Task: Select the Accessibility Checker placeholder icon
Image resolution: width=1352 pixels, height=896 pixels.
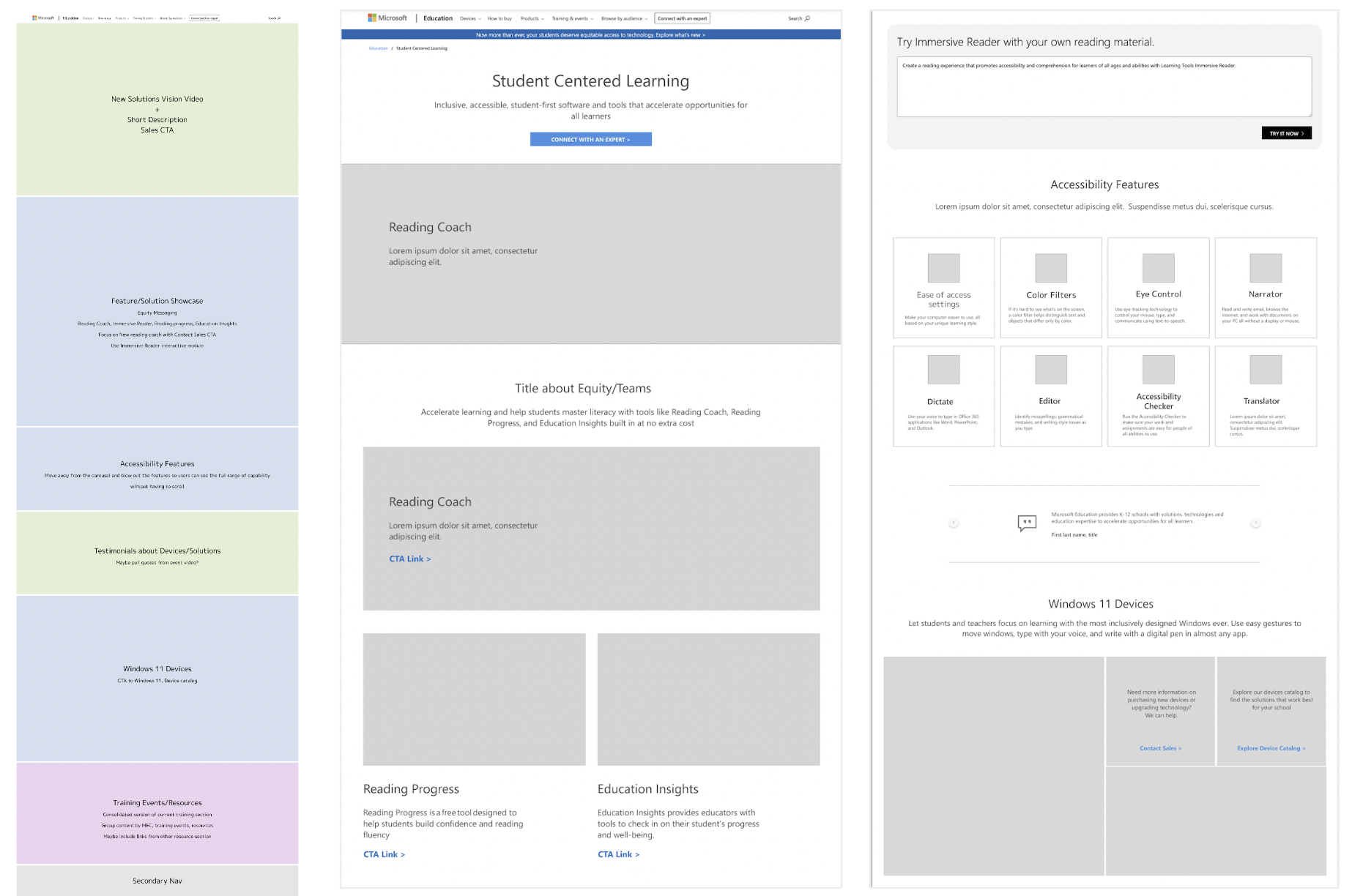Action: (x=1159, y=370)
